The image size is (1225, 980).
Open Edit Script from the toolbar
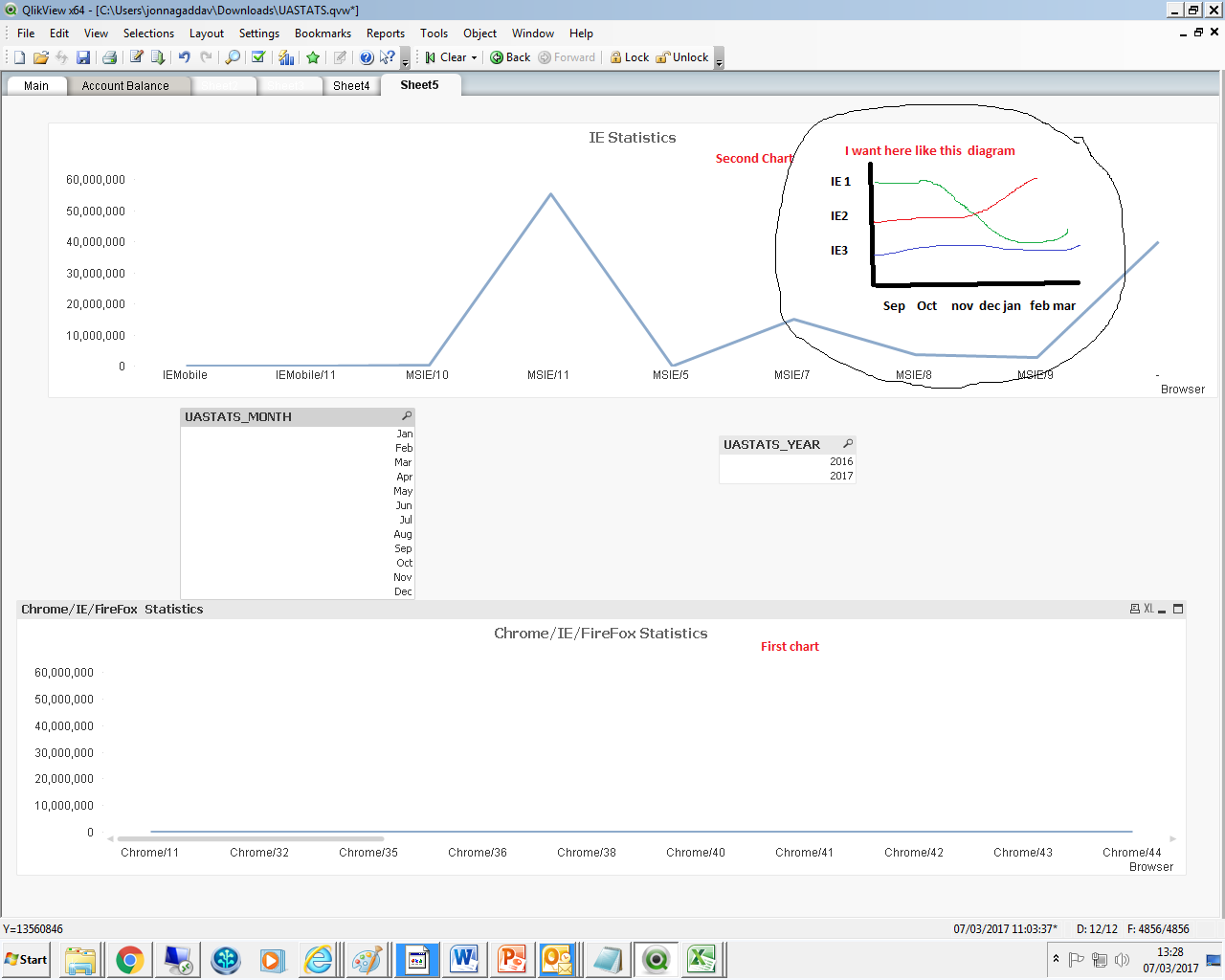pos(137,57)
